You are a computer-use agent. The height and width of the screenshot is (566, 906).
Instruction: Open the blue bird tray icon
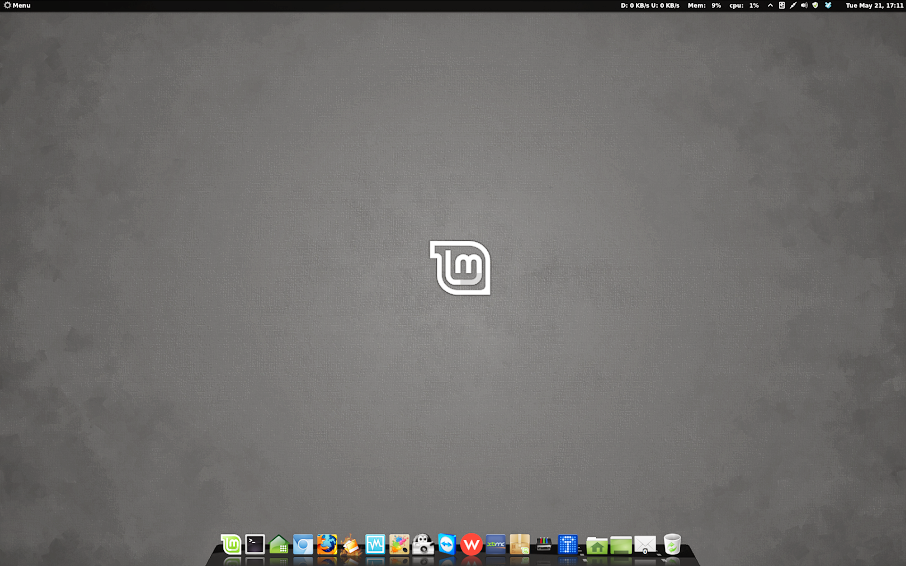coord(828,5)
